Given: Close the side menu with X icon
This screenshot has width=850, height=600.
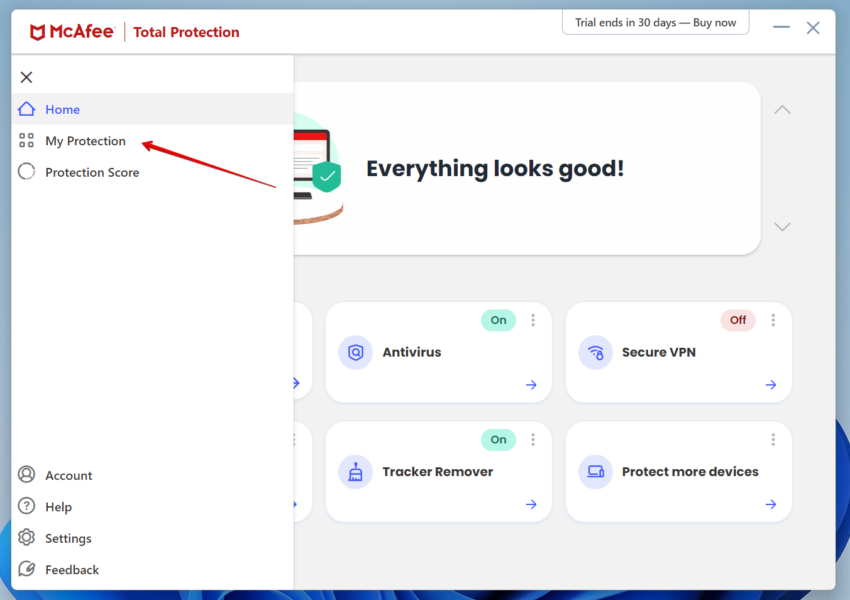Looking at the screenshot, I should tap(26, 77).
